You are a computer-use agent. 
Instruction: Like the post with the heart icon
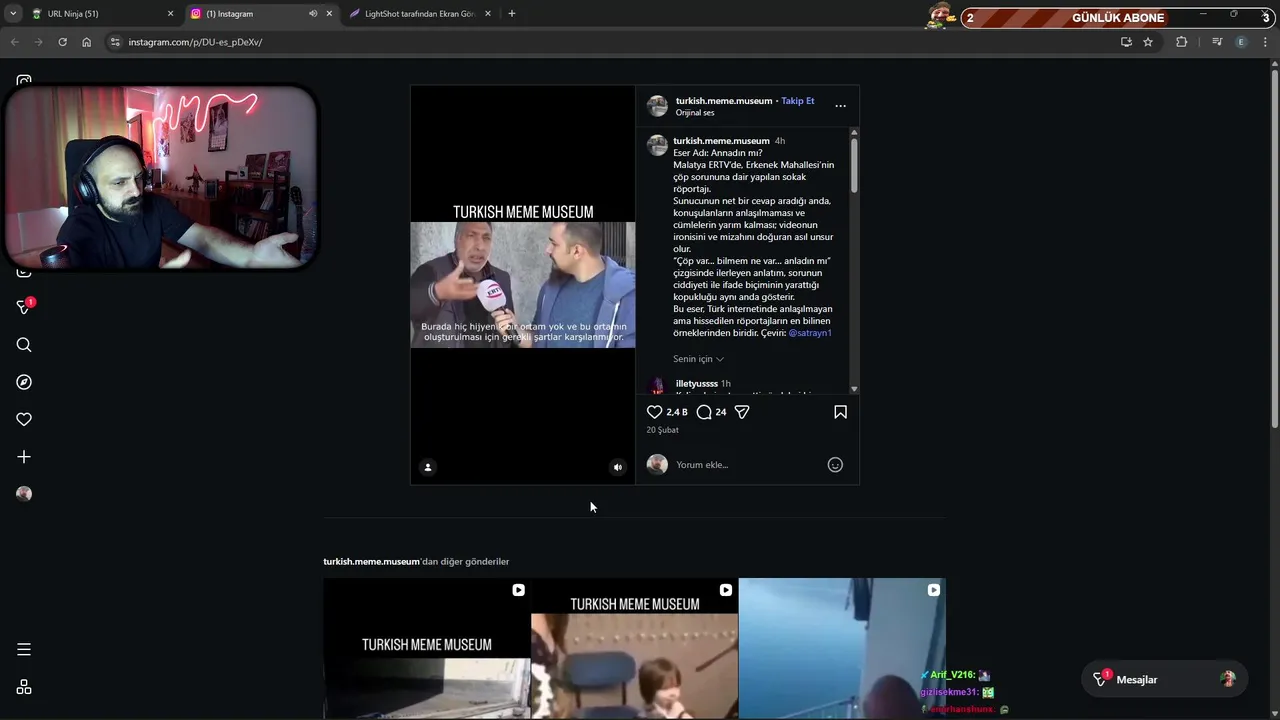click(655, 412)
